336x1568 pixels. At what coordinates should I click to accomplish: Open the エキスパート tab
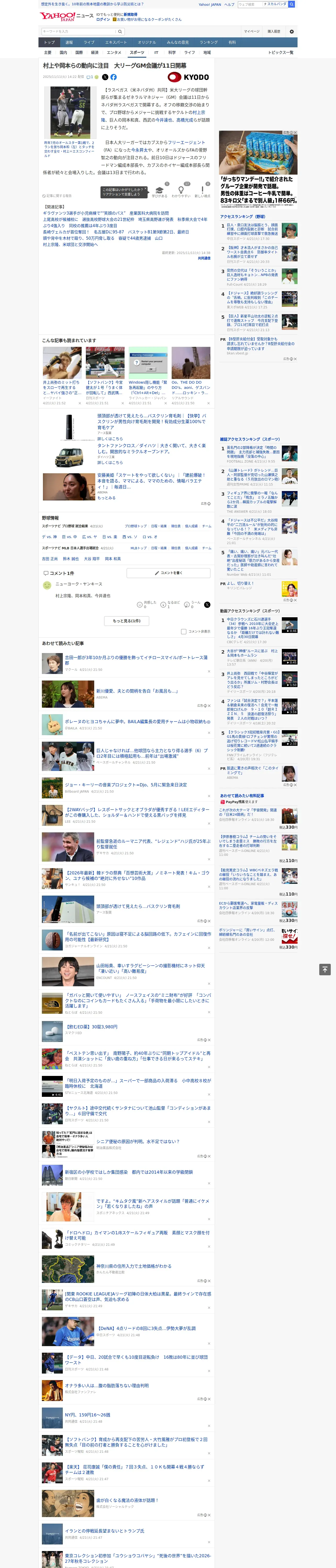[116, 43]
